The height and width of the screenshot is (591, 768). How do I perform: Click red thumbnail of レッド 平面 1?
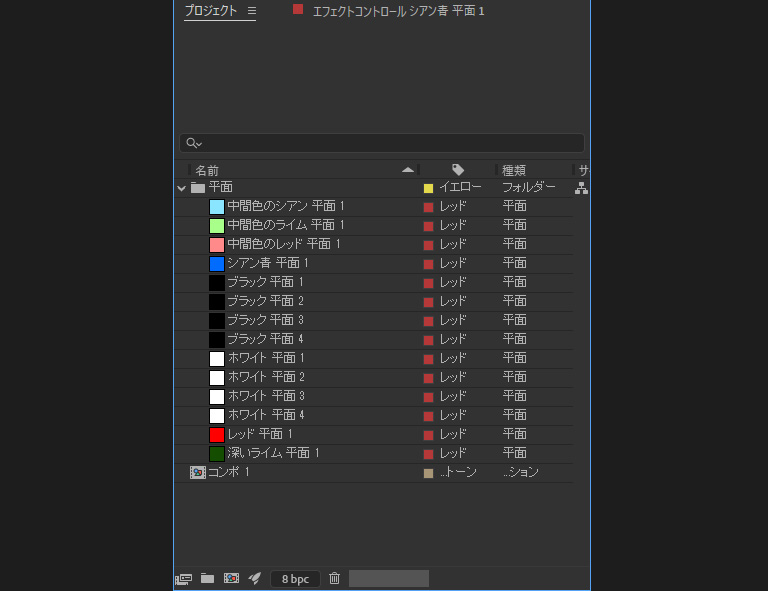coord(217,435)
